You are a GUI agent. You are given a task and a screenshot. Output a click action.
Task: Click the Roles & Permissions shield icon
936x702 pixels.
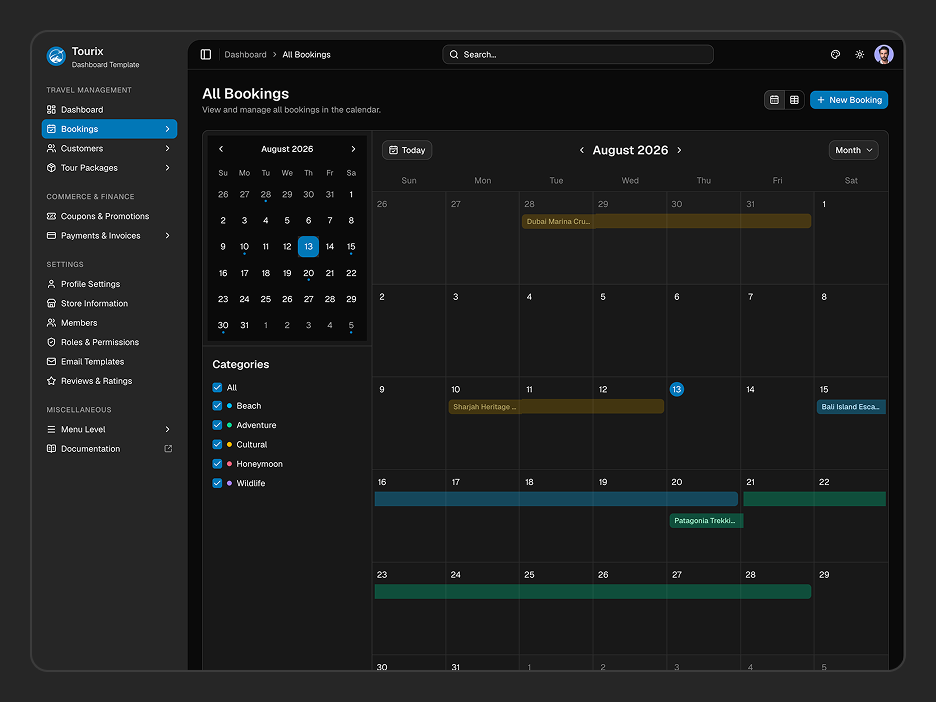pyautogui.click(x=51, y=342)
